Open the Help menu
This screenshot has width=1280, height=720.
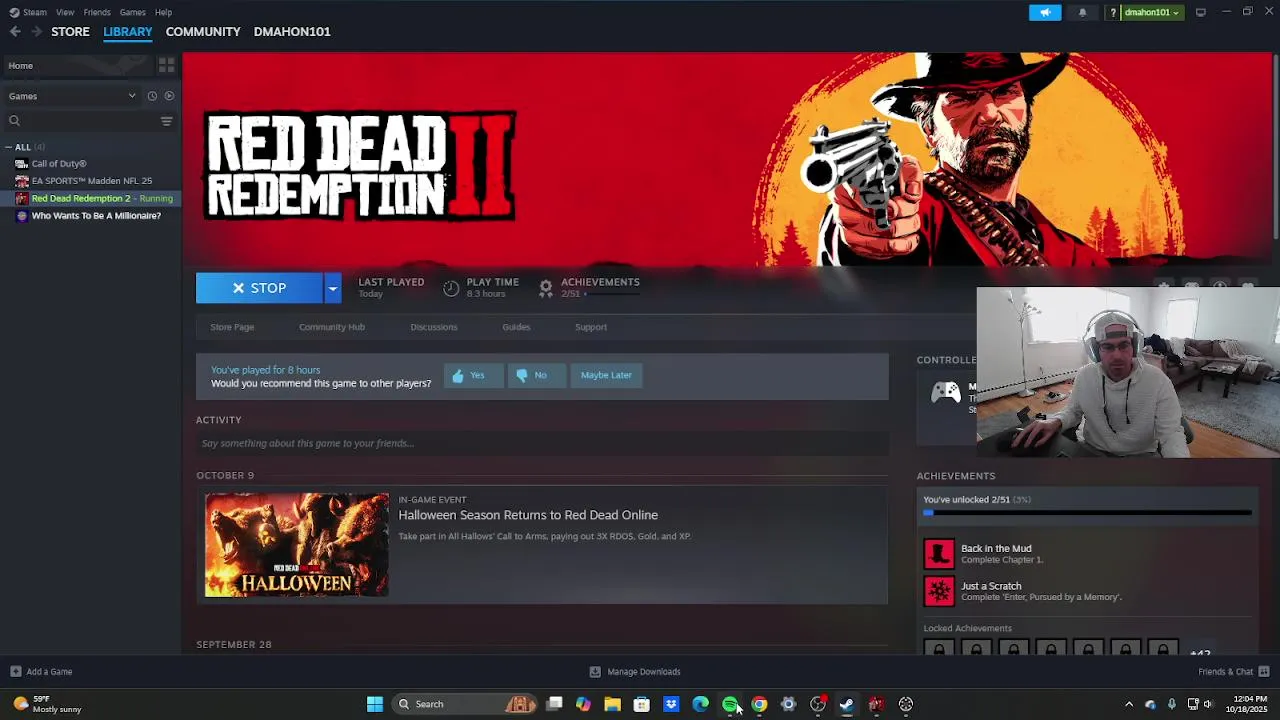163,12
